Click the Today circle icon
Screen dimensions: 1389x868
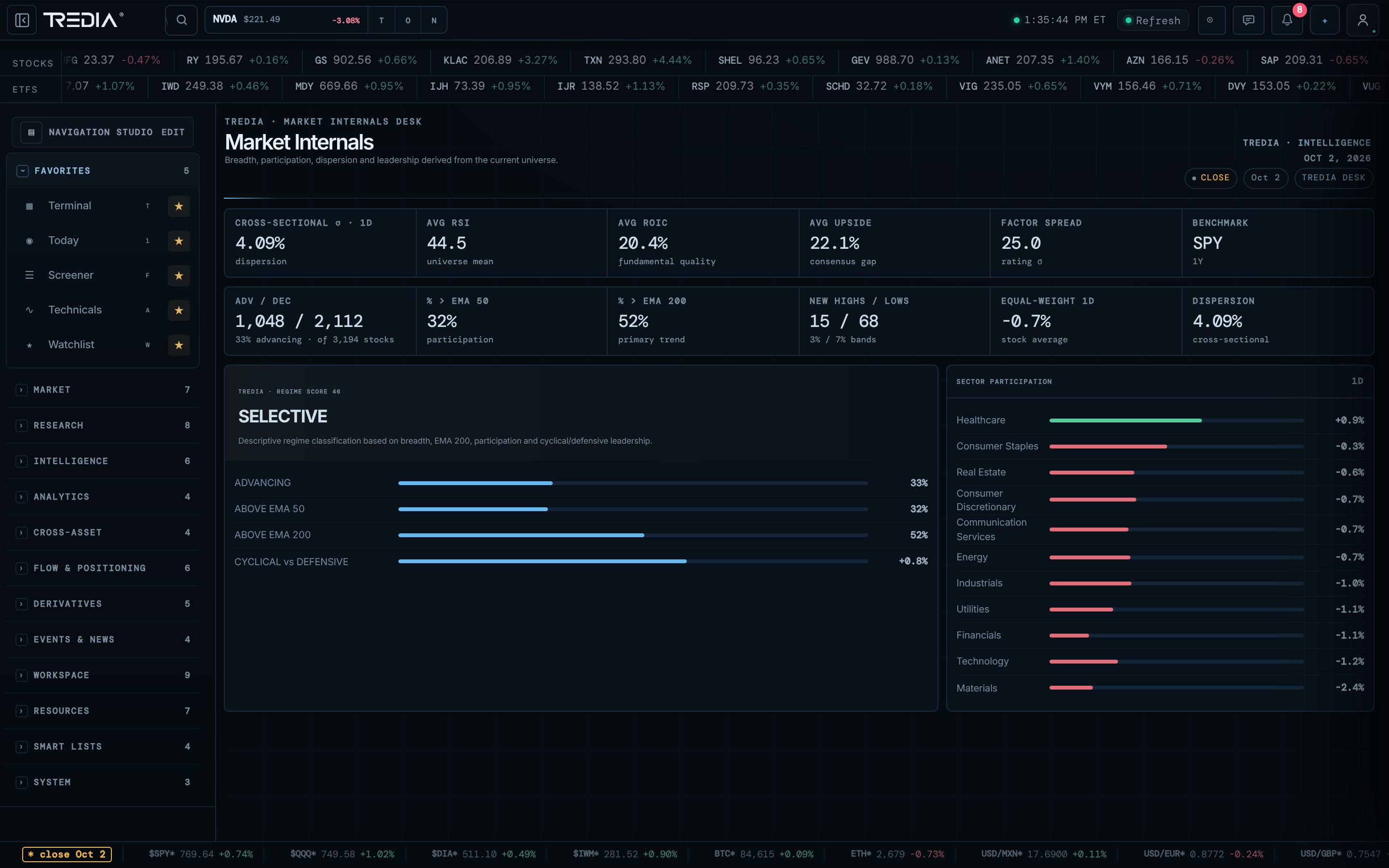pos(29,241)
